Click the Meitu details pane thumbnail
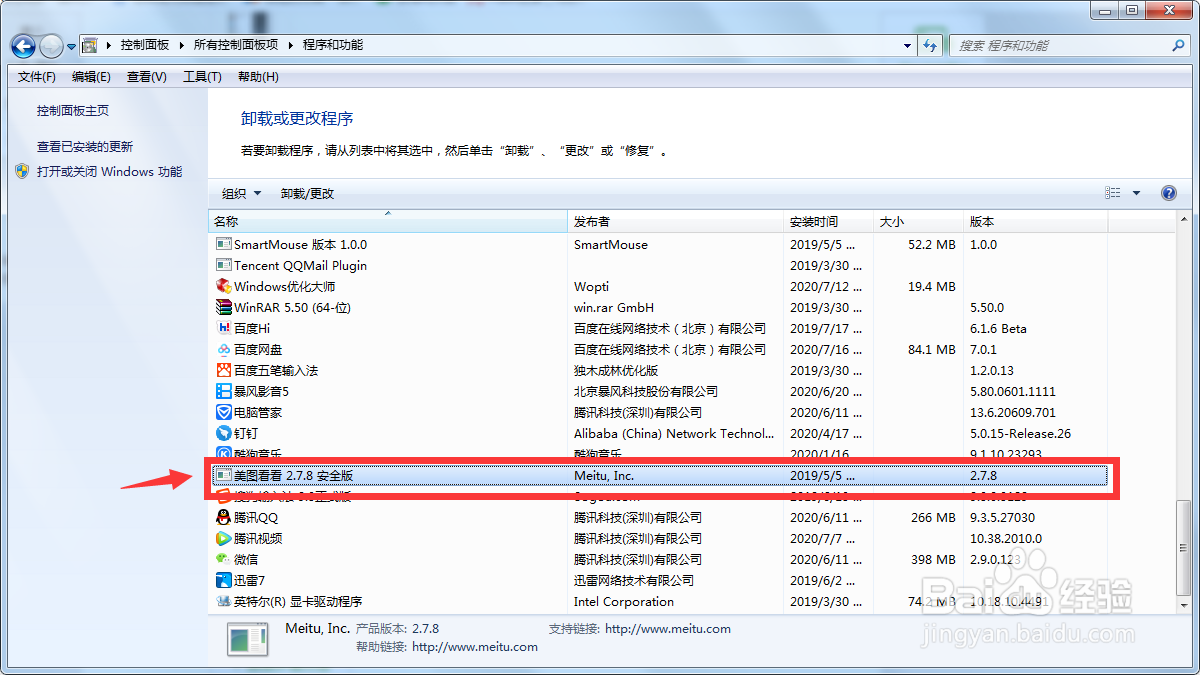Screen dimensions: 1200x675 pos(246,638)
